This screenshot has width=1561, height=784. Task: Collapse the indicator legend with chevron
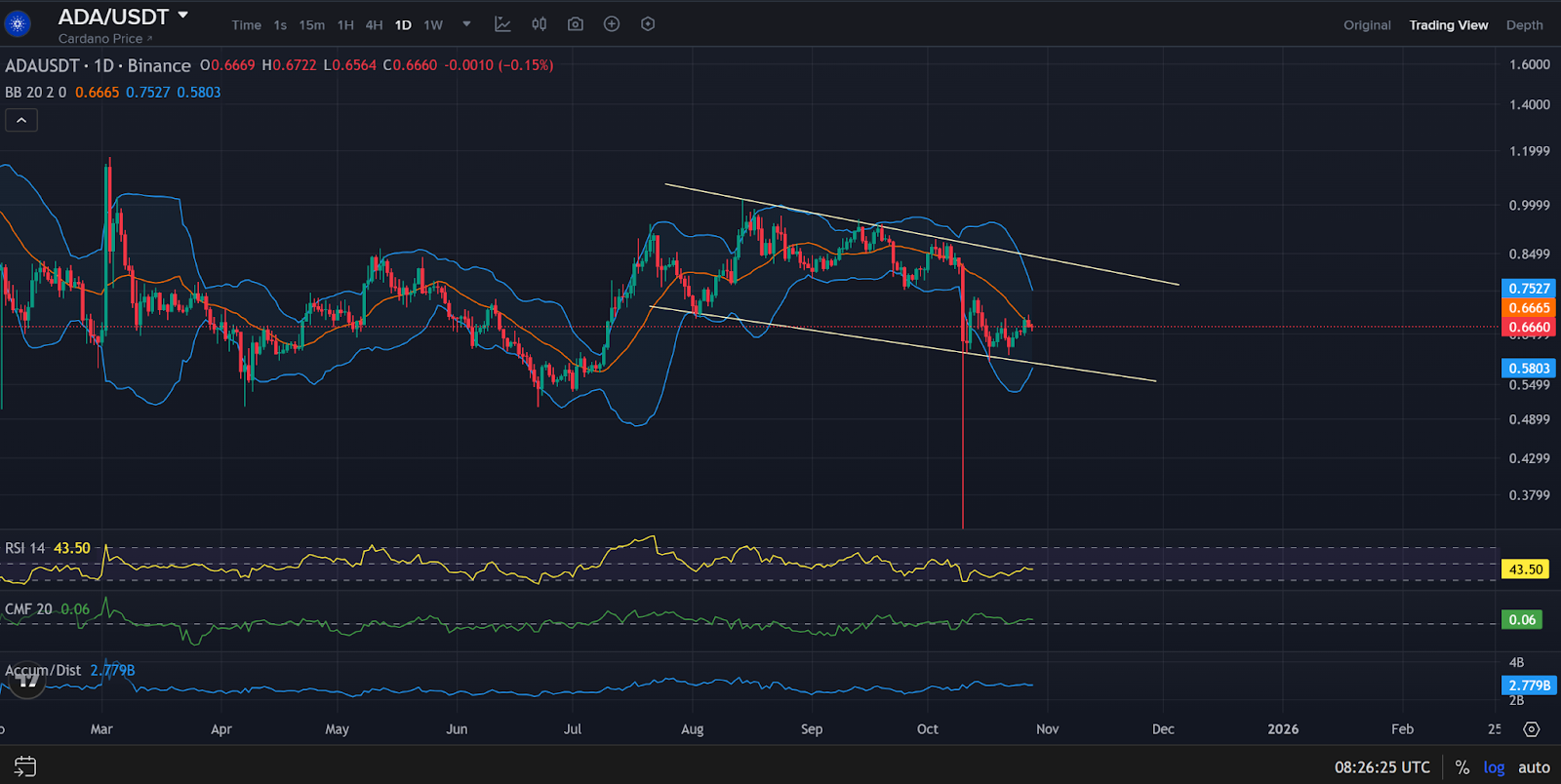click(21, 120)
